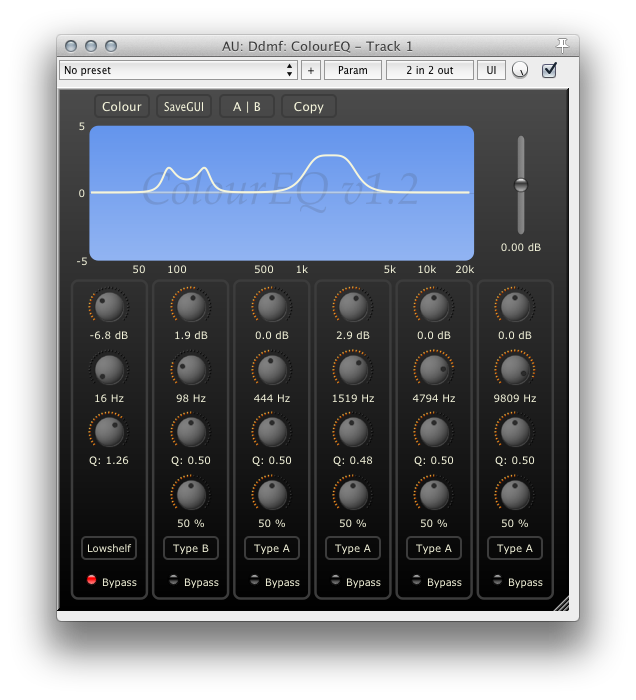Toggle Bypass on the 4794 Hz band
636x700 pixels.
coord(416,580)
